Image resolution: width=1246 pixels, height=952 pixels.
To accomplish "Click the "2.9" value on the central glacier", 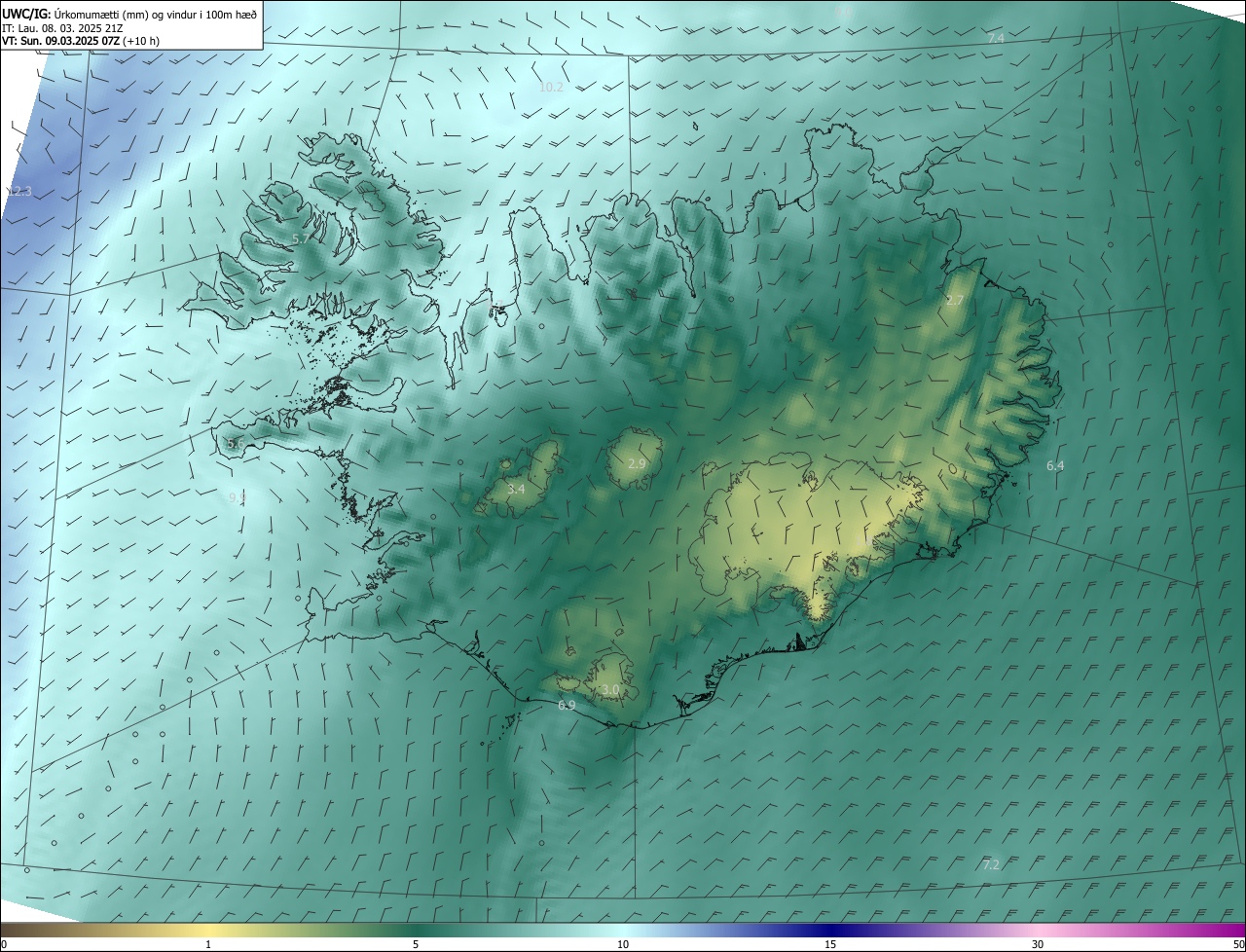I will coord(637,464).
